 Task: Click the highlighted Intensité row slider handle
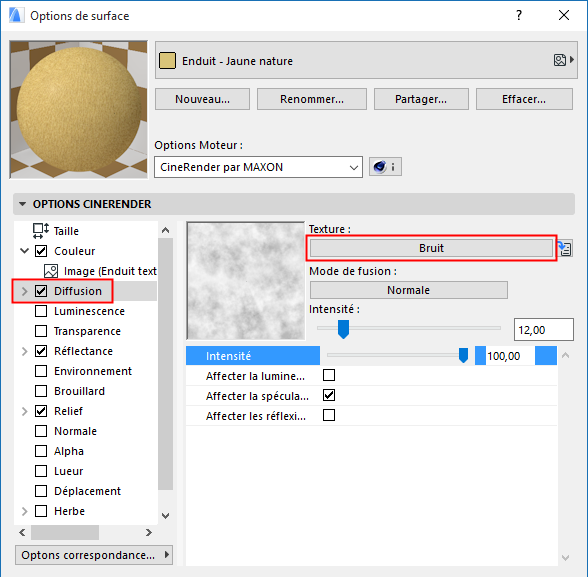(x=464, y=355)
